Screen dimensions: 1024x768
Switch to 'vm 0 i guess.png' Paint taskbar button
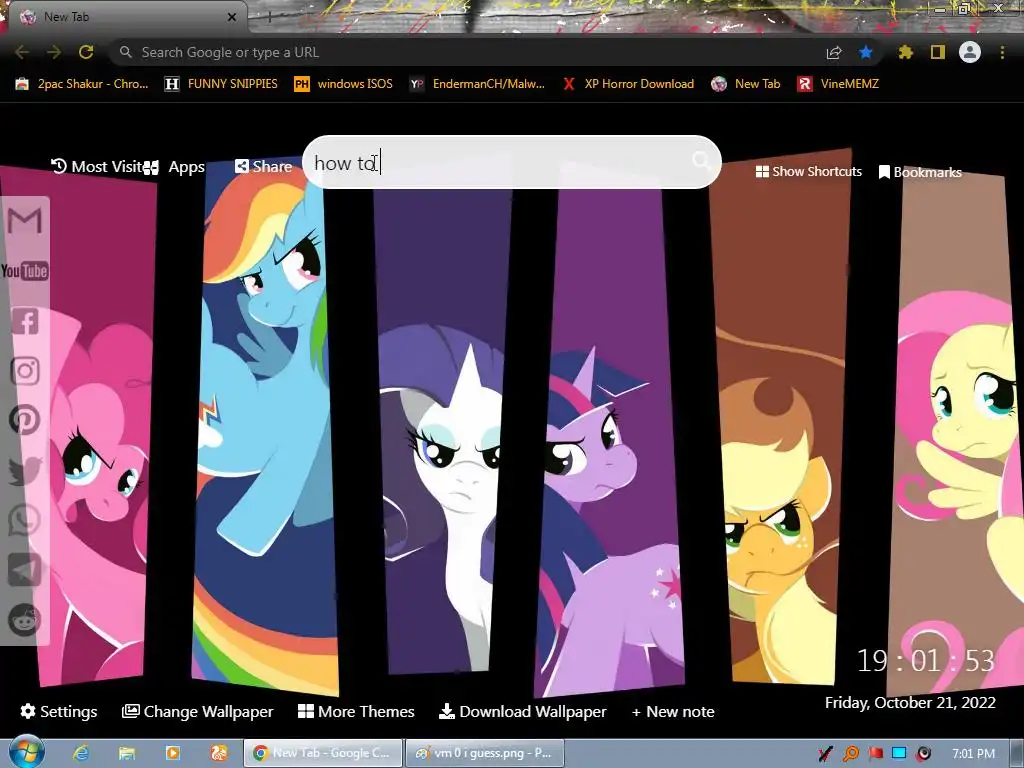click(485, 753)
